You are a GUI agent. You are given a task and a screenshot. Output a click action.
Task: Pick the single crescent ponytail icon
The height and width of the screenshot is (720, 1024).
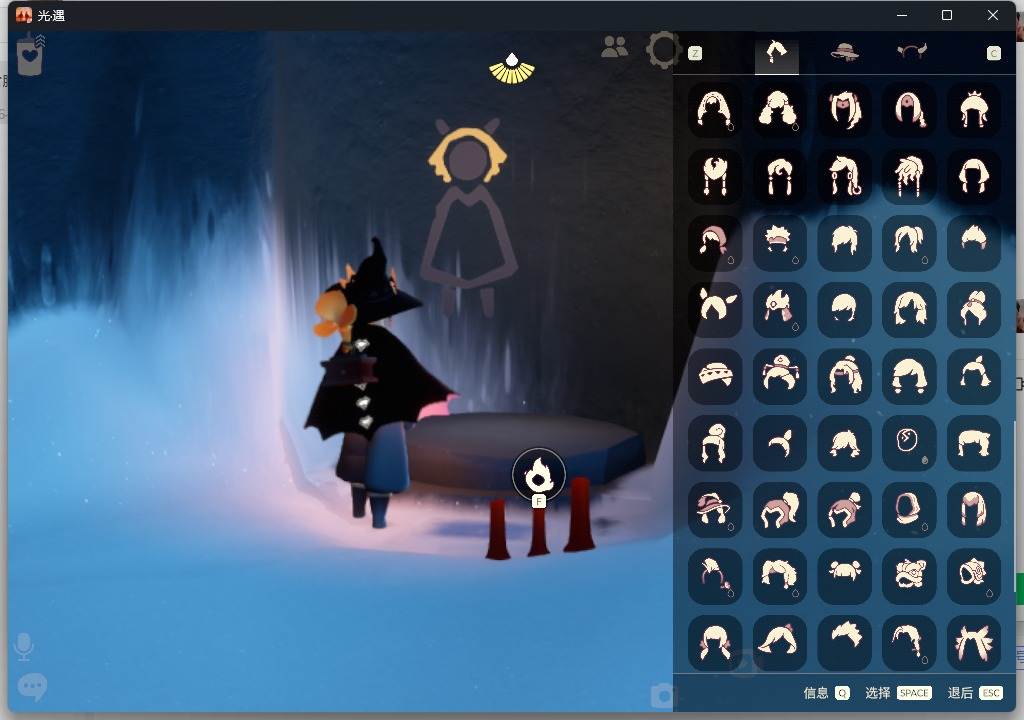(779, 443)
